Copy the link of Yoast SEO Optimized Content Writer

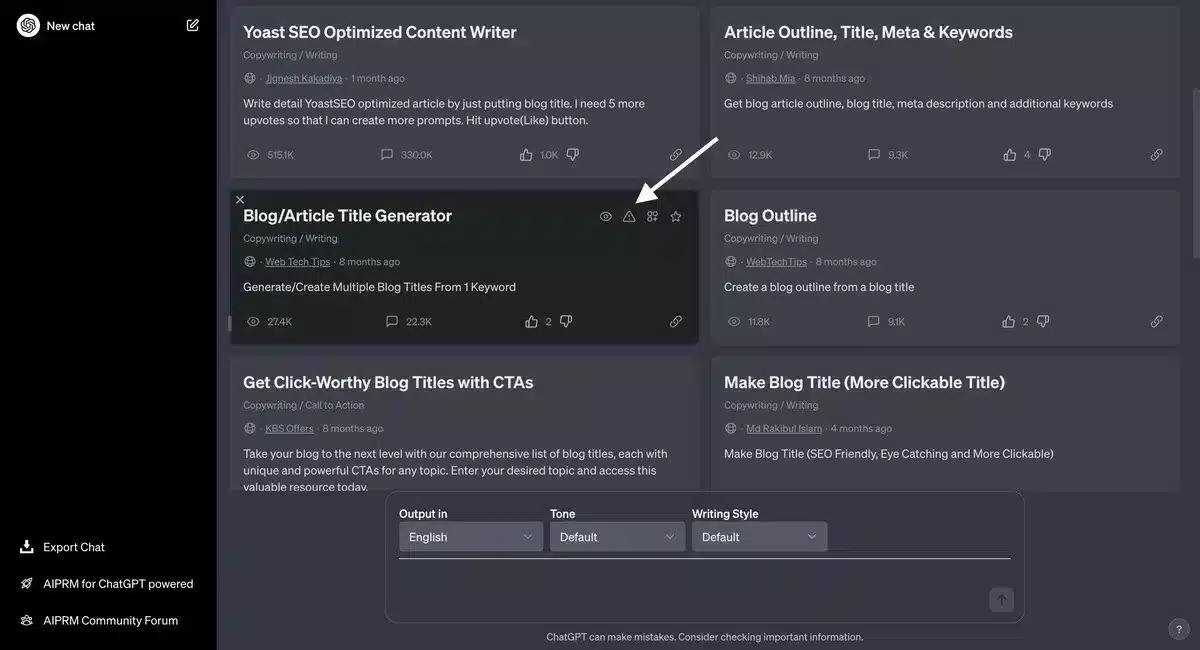(x=676, y=155)
